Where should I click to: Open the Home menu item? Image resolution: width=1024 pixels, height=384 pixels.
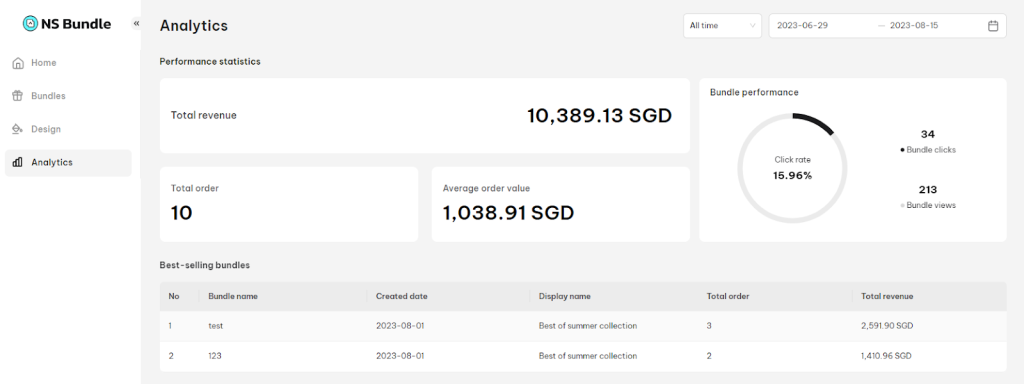tap(68, 63)
